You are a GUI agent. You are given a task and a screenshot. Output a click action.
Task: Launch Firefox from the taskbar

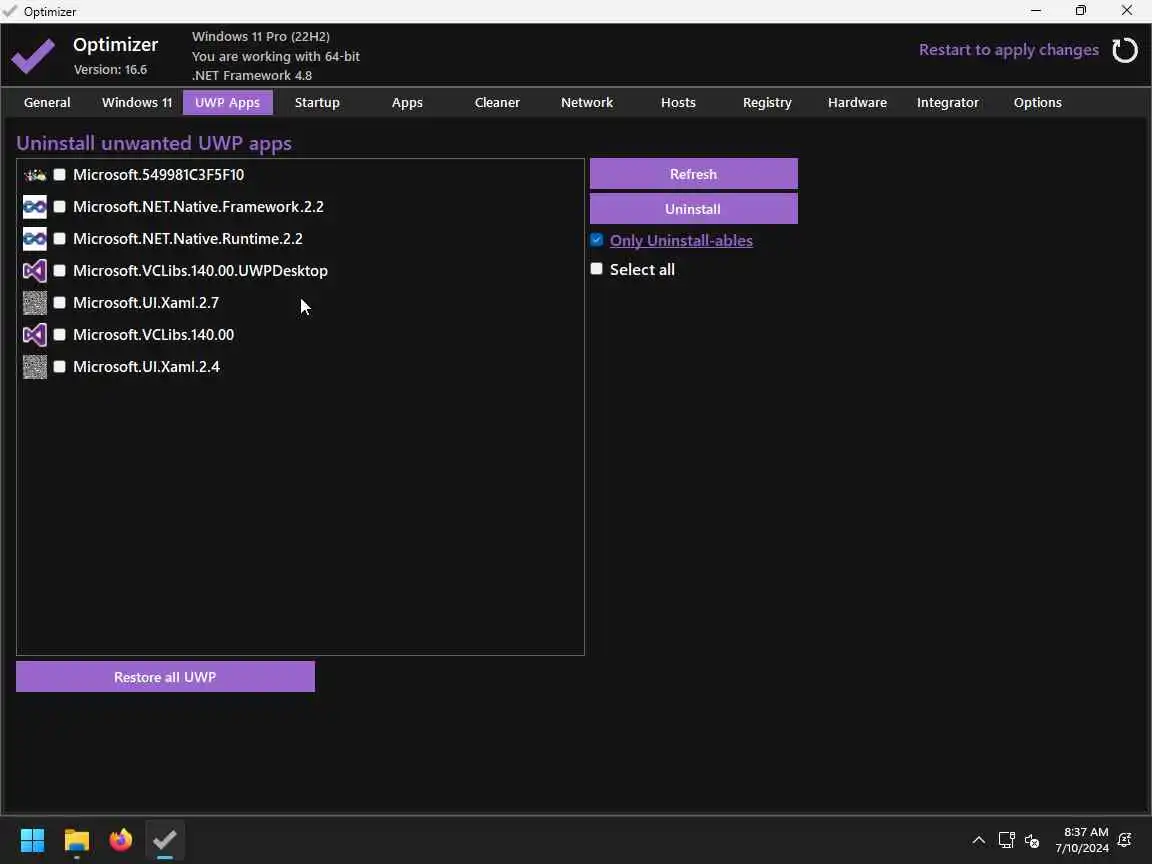coord(120,840)
